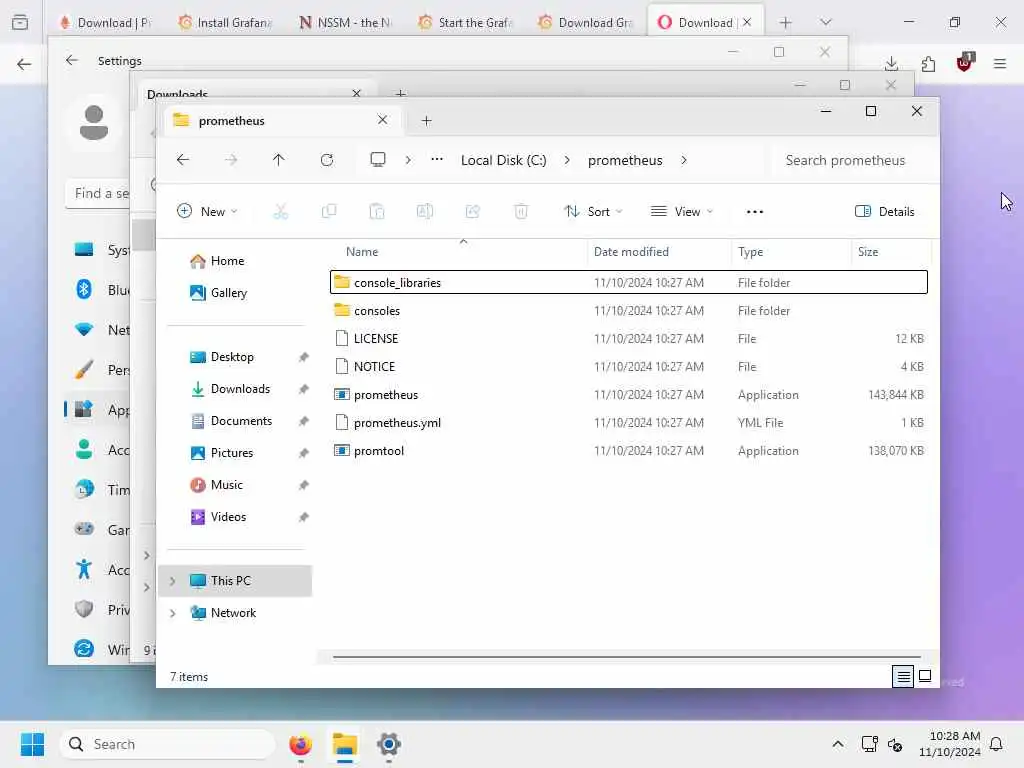Open browser downloads arrow icon

[891, 64]
